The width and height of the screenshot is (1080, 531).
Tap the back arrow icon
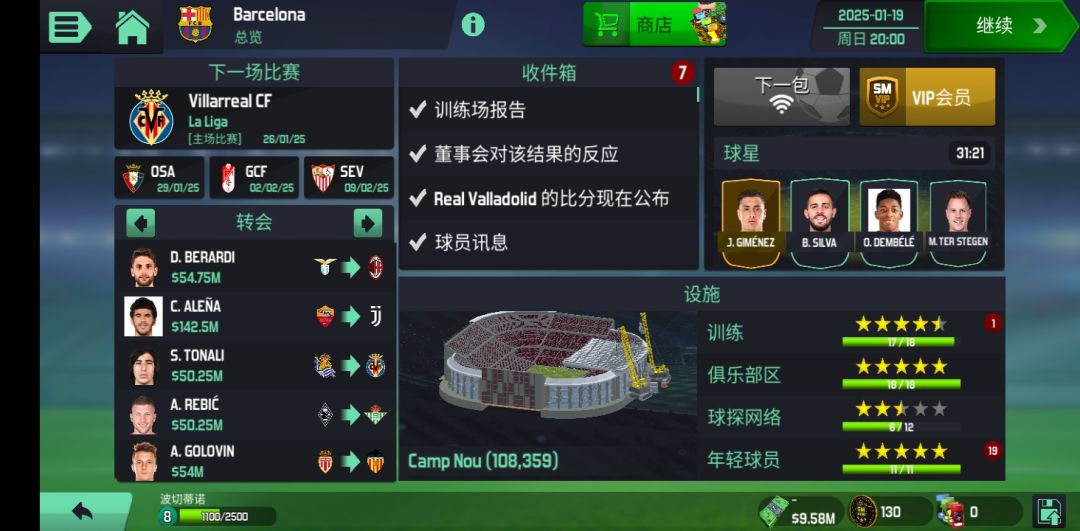[x=83, y=511]
